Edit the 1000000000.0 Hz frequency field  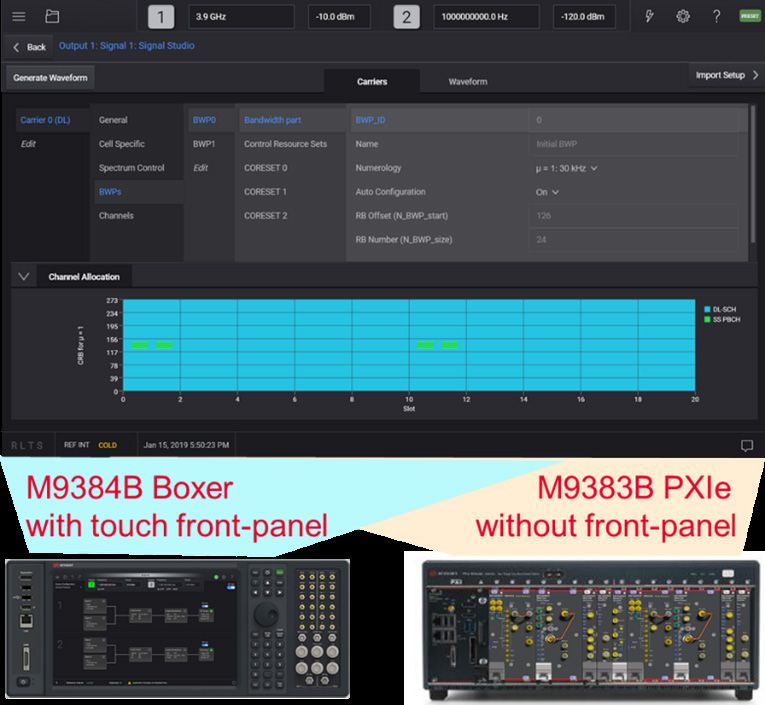click(x=486, y=17)
